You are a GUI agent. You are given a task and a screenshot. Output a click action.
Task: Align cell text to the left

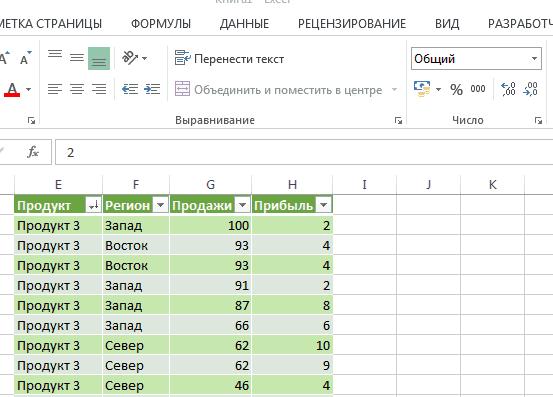pos(55,89)
